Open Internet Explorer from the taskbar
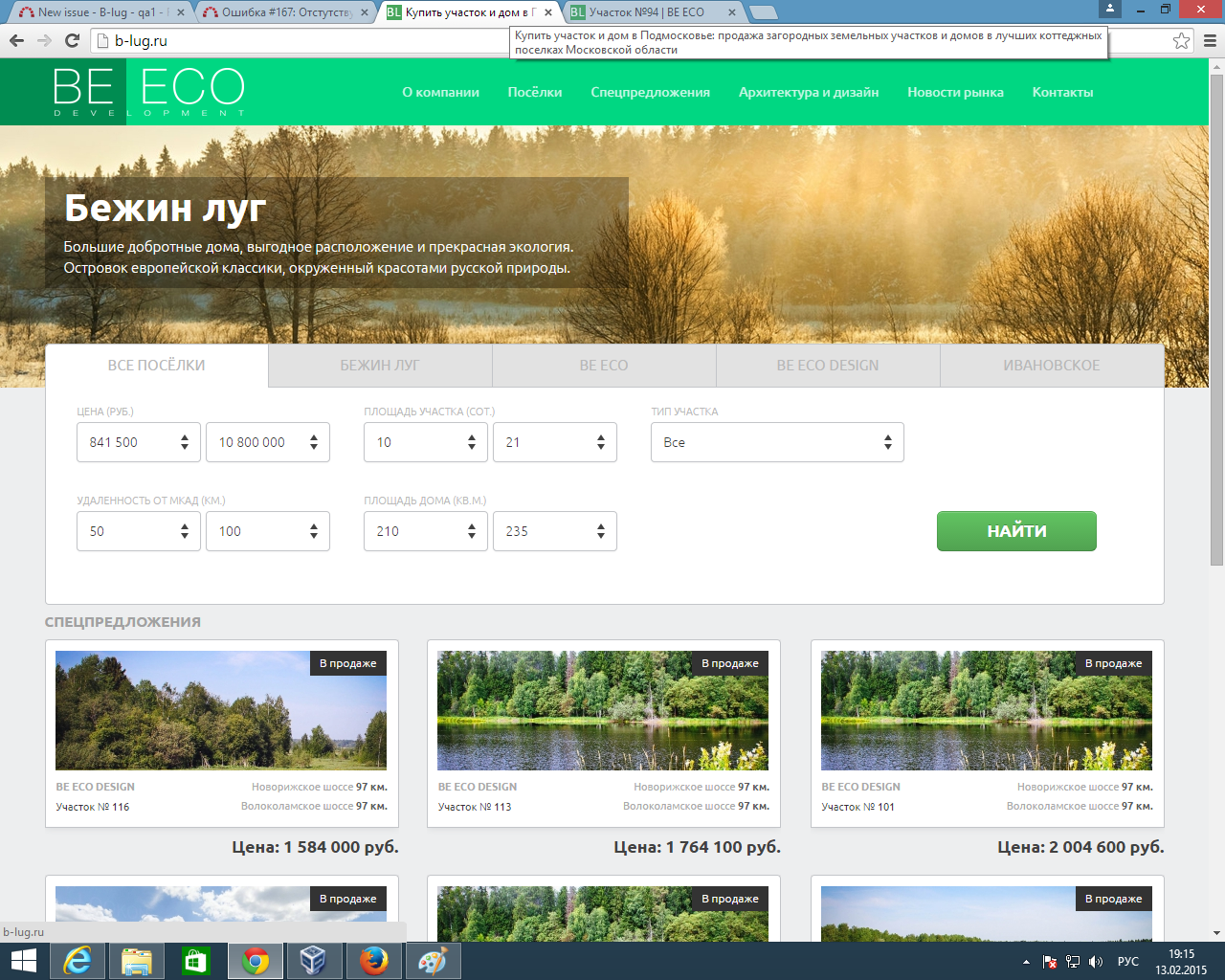 pos(77,961)
